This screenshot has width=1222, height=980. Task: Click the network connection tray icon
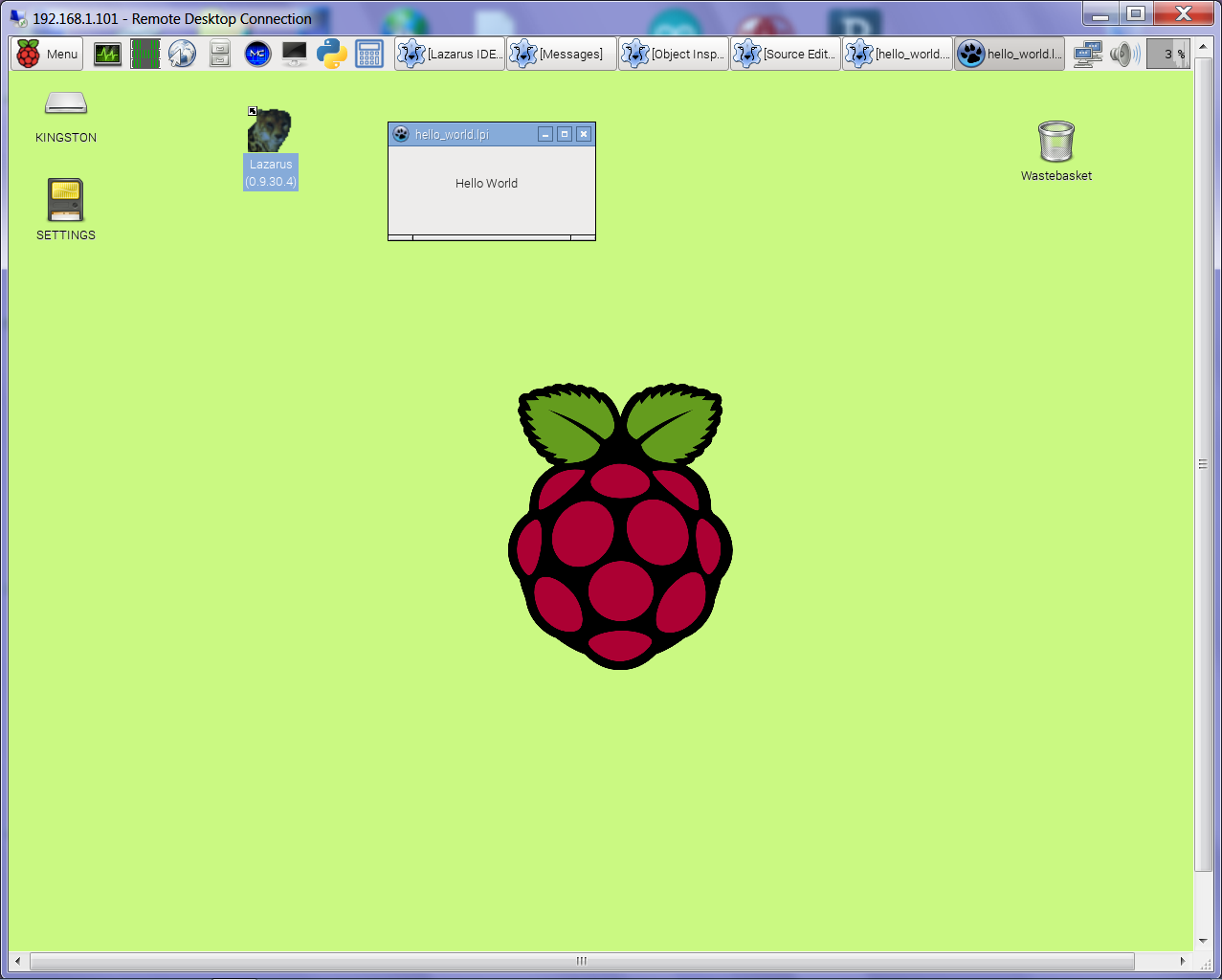pos(1087,54)
